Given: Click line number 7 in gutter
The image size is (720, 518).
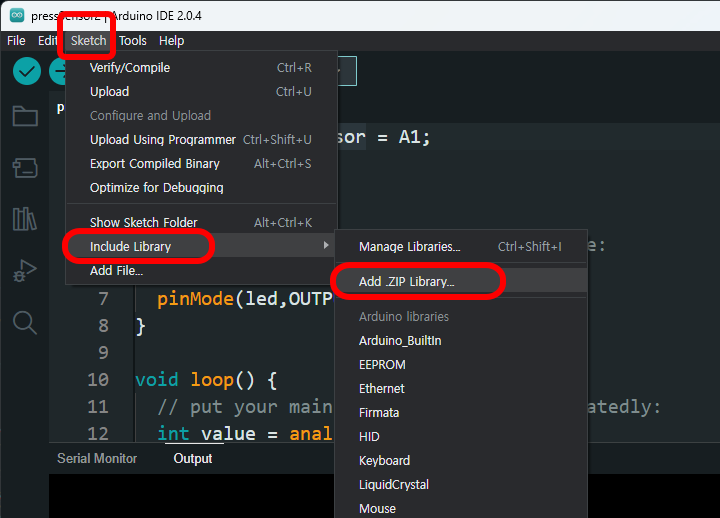Looking at the screenshot, I should click(103, 299).
